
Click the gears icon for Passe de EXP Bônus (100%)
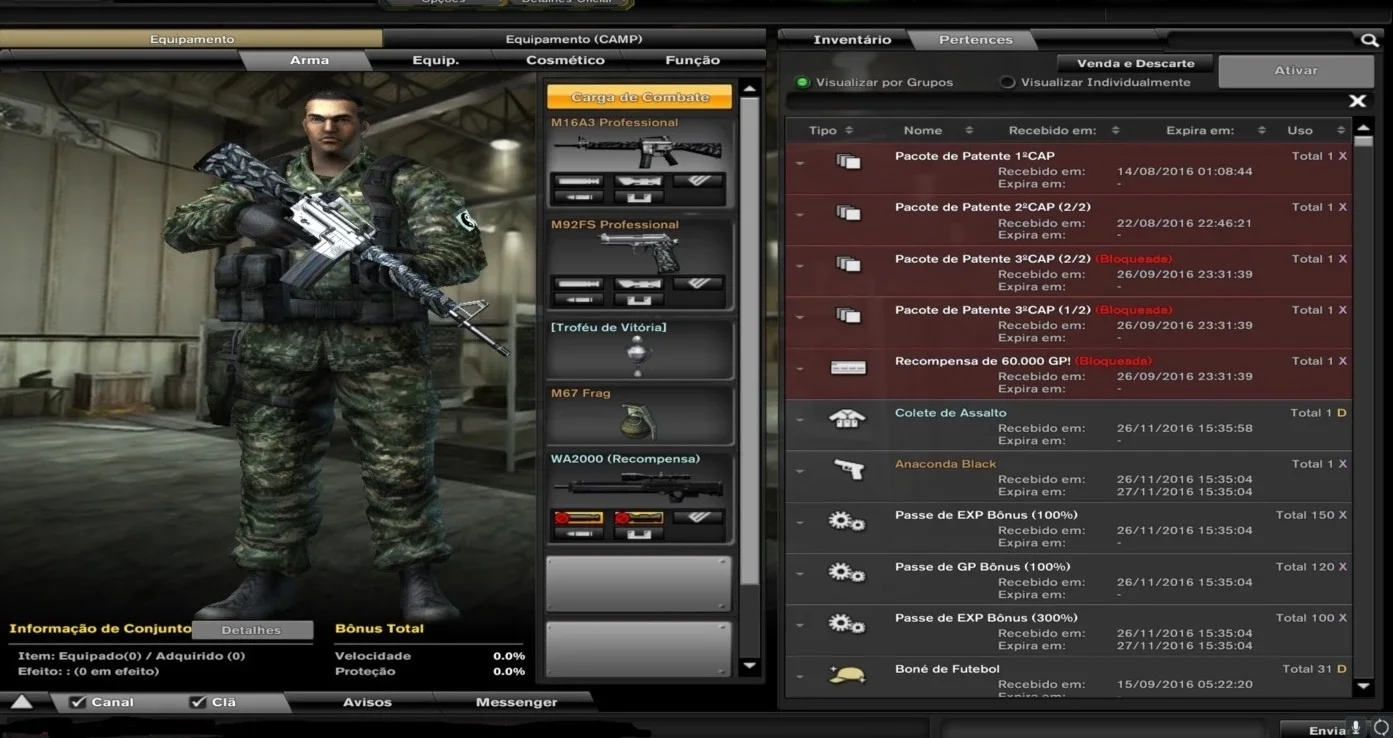847,521
